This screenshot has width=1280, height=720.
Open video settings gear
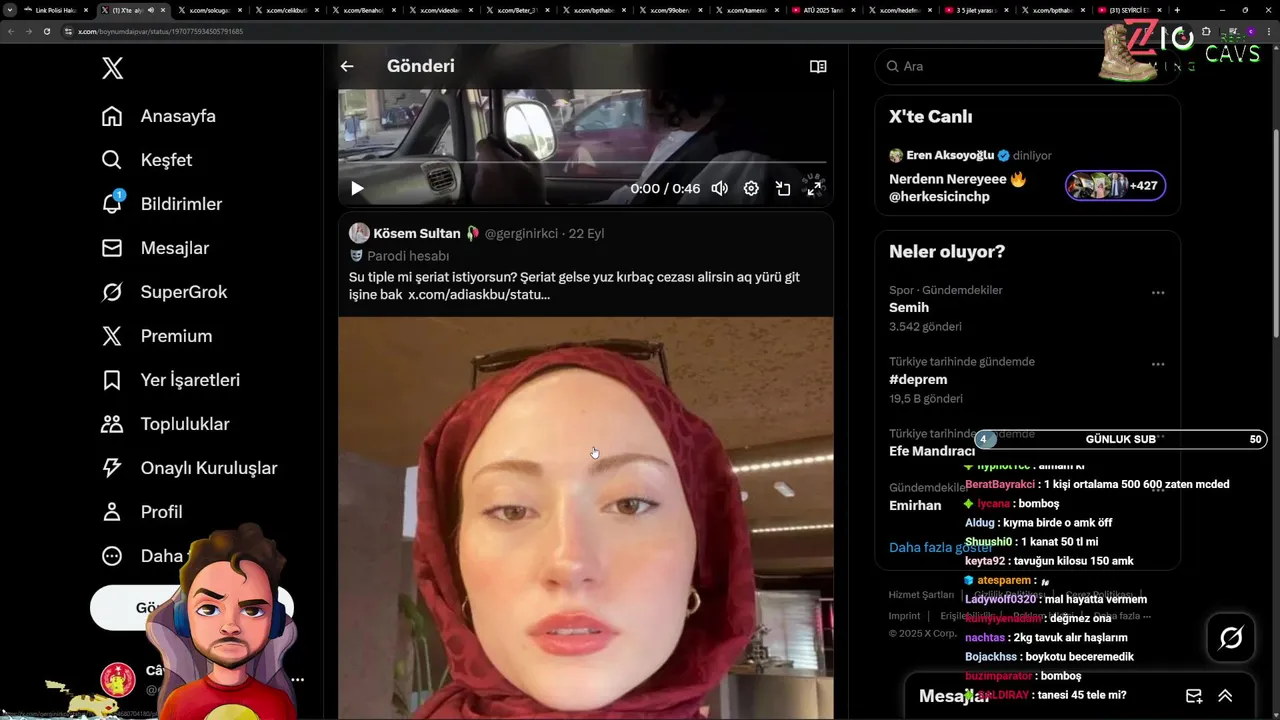pos(751,188)
